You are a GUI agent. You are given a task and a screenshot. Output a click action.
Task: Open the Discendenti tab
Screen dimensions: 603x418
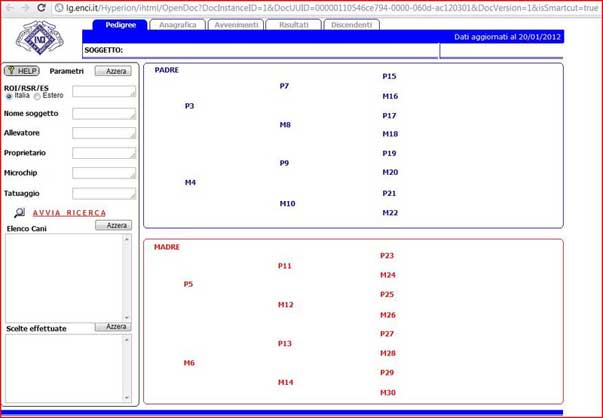point(351,25)
